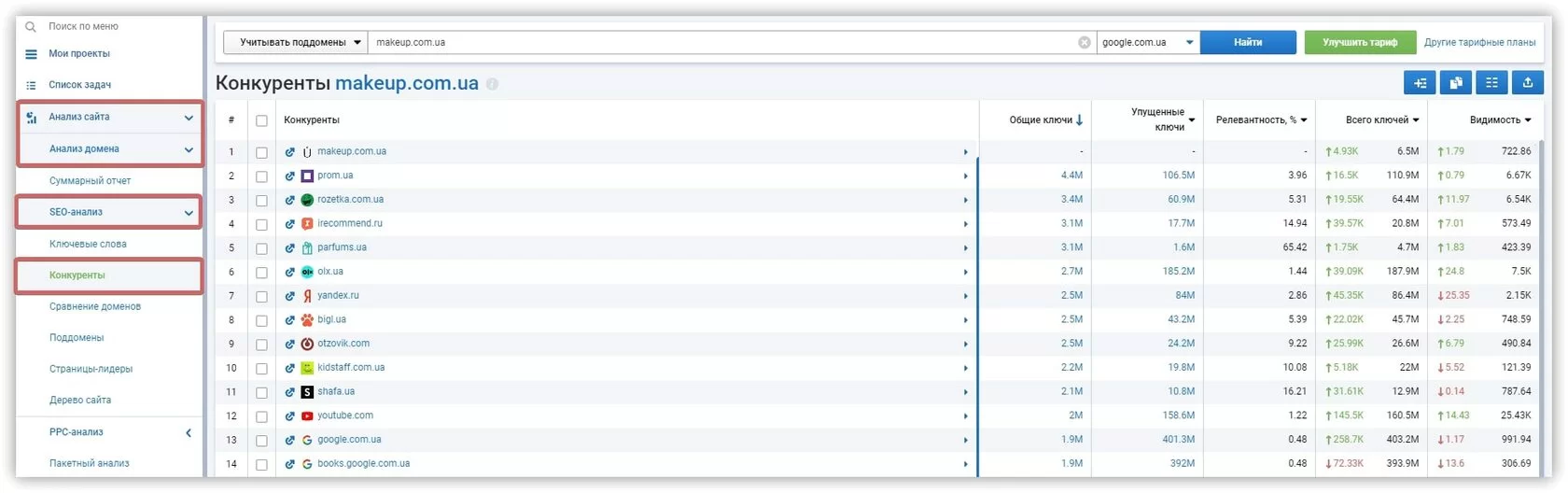Click the yandex.ru favicon
Image resolution: width=1568 pixels, height=493 pixels.
pos(307,296)
